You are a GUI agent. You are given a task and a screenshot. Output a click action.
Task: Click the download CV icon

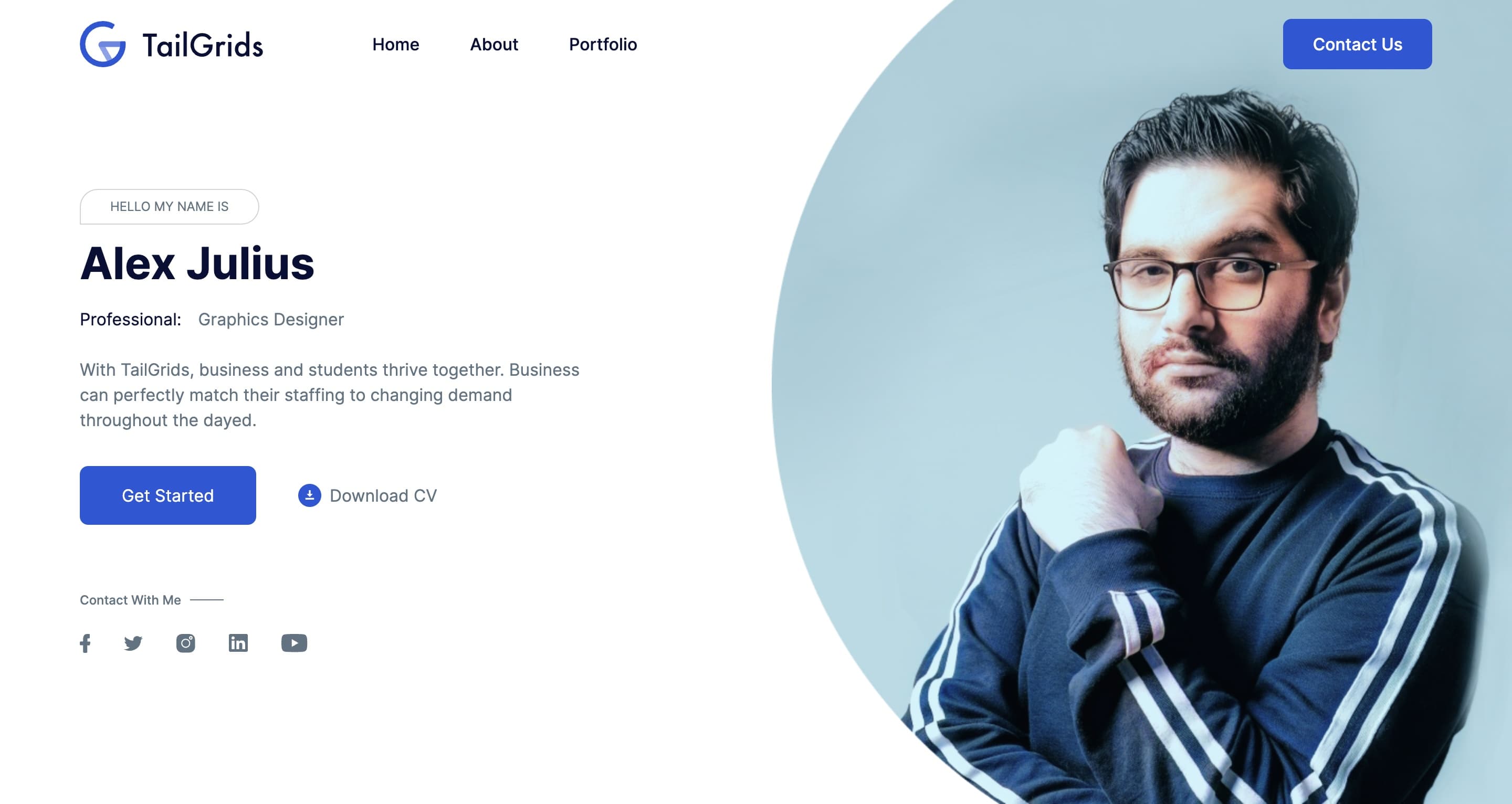[309, 494]
